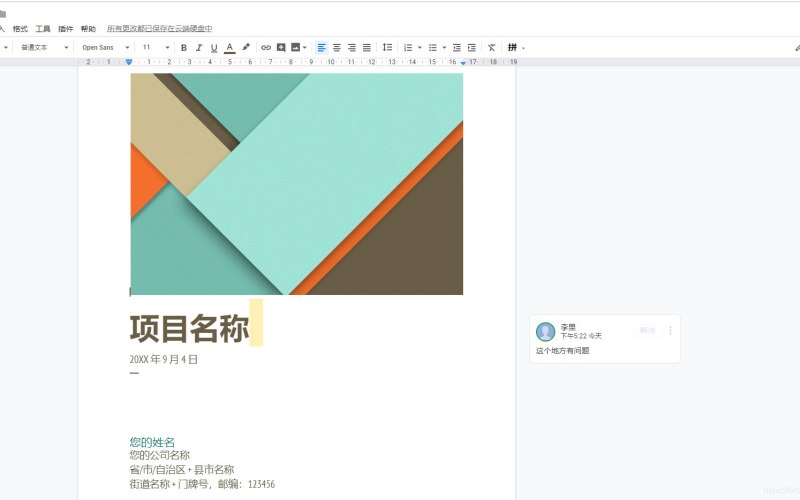The width and height of the screenshot is (800, 500).
Task: Click the 省/市/自治区 + 县市名称 line
Action: click(182, 469)
